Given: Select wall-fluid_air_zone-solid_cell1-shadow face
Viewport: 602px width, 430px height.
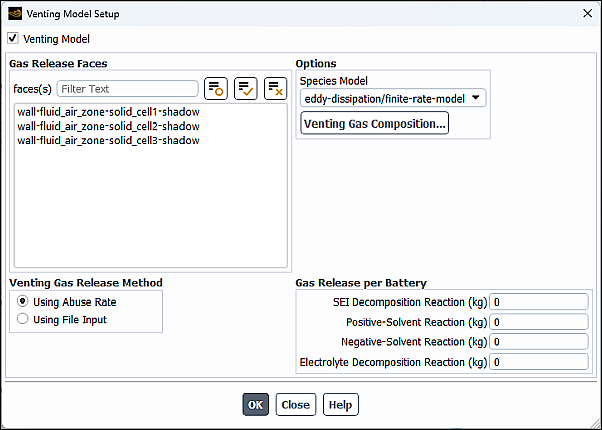Looking at the screenshot, I should (109, 112).
